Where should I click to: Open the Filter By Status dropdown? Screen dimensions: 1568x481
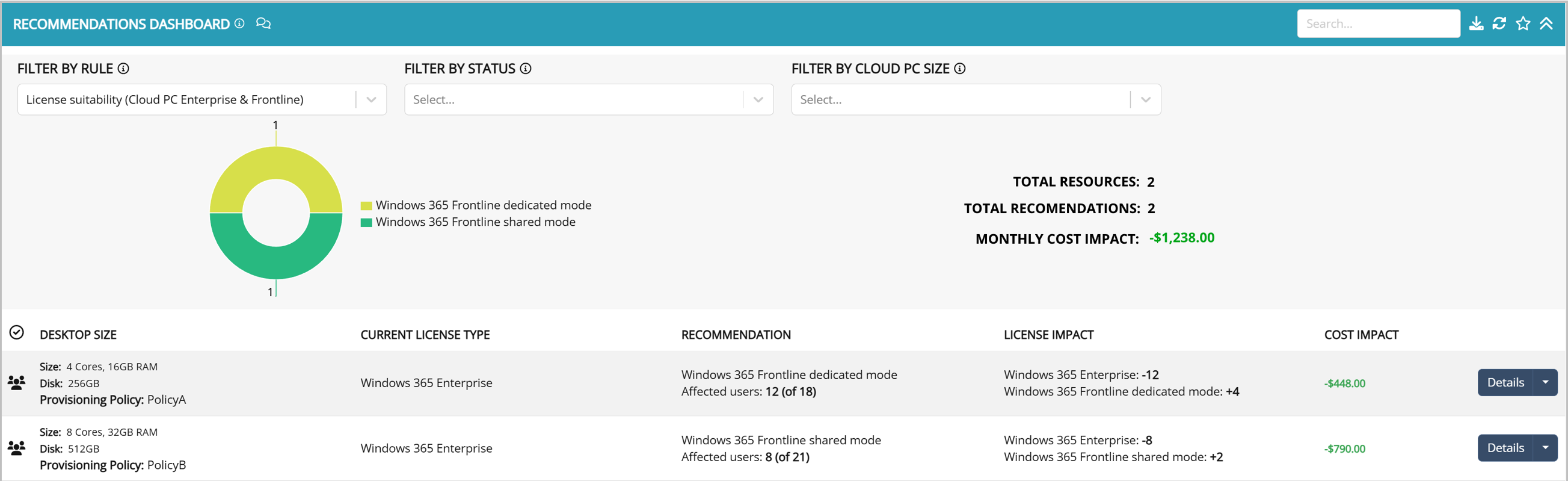tap(758, 100)
